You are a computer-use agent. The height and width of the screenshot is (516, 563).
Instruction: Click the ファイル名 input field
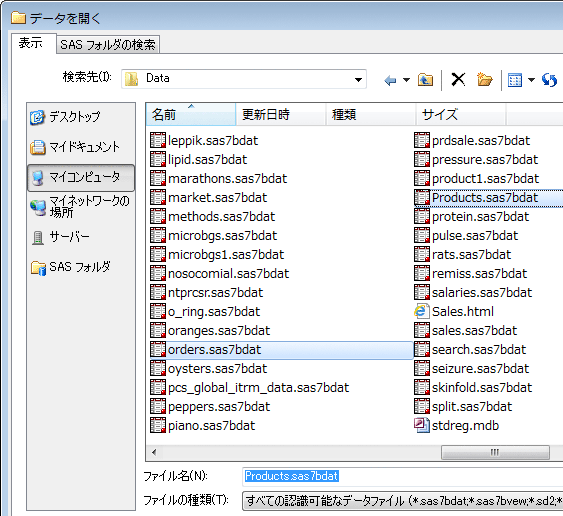[403, 476]
